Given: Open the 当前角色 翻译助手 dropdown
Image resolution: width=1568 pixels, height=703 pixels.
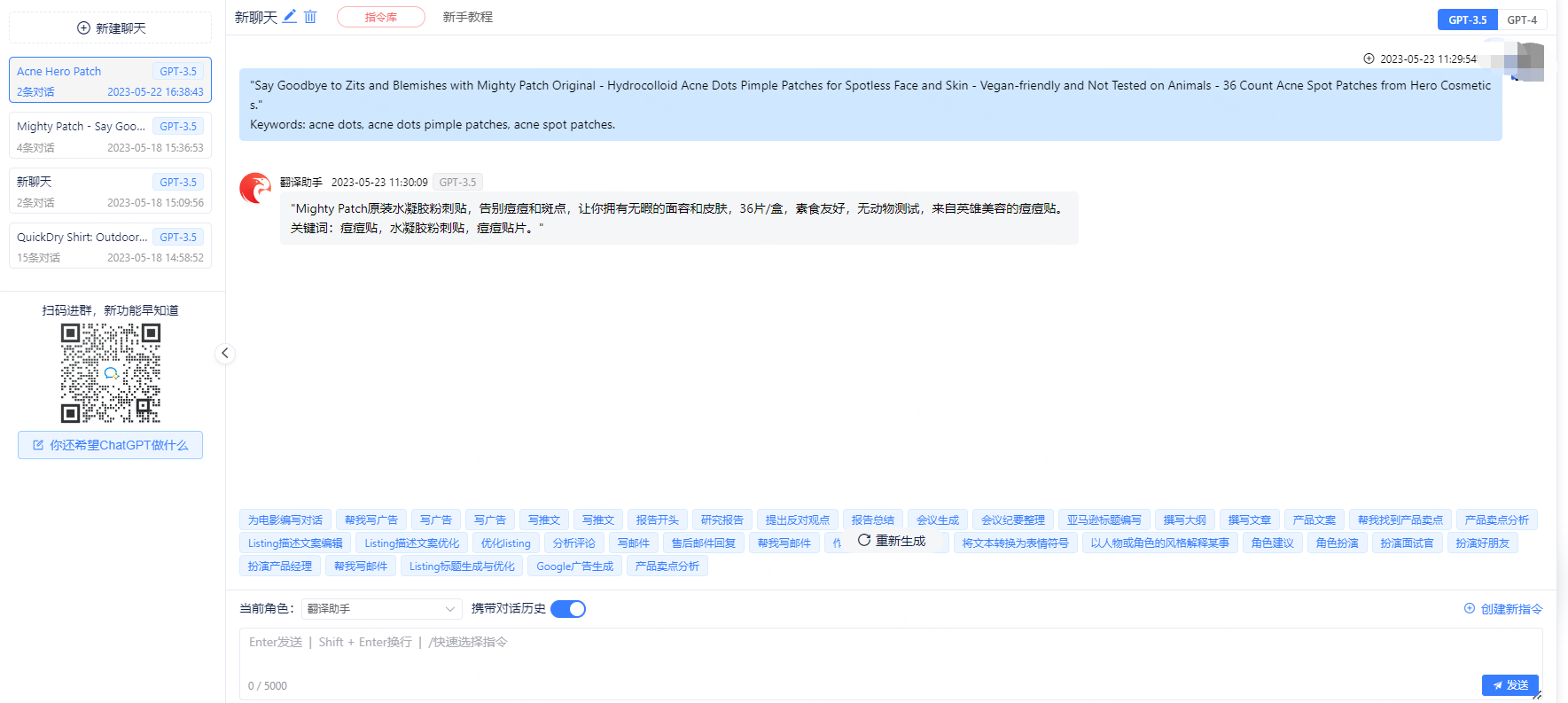Looking at the screenshot, I should [381, 609].
